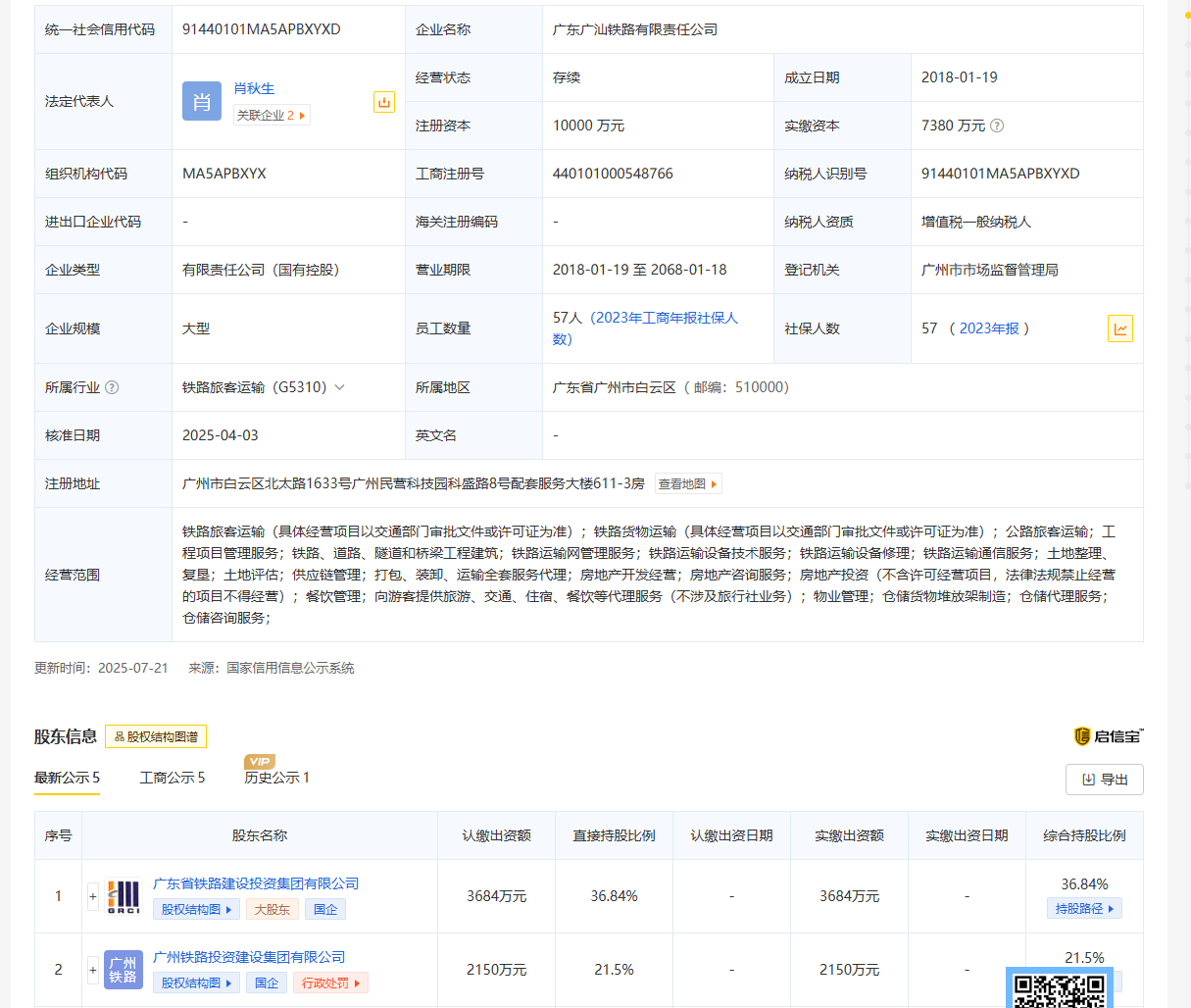Click the 大股东 tag
The height and width of the screenshot is (1008, 1191).
point(273,909)
